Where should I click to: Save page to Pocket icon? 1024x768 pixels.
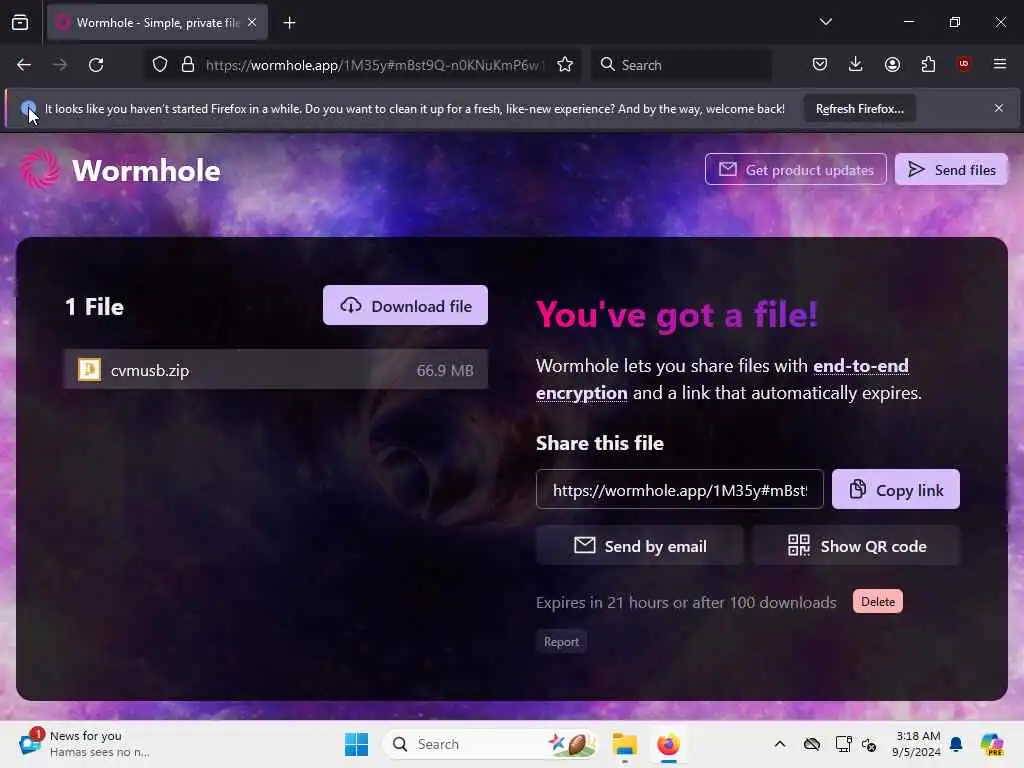click(x=820, y=64)
